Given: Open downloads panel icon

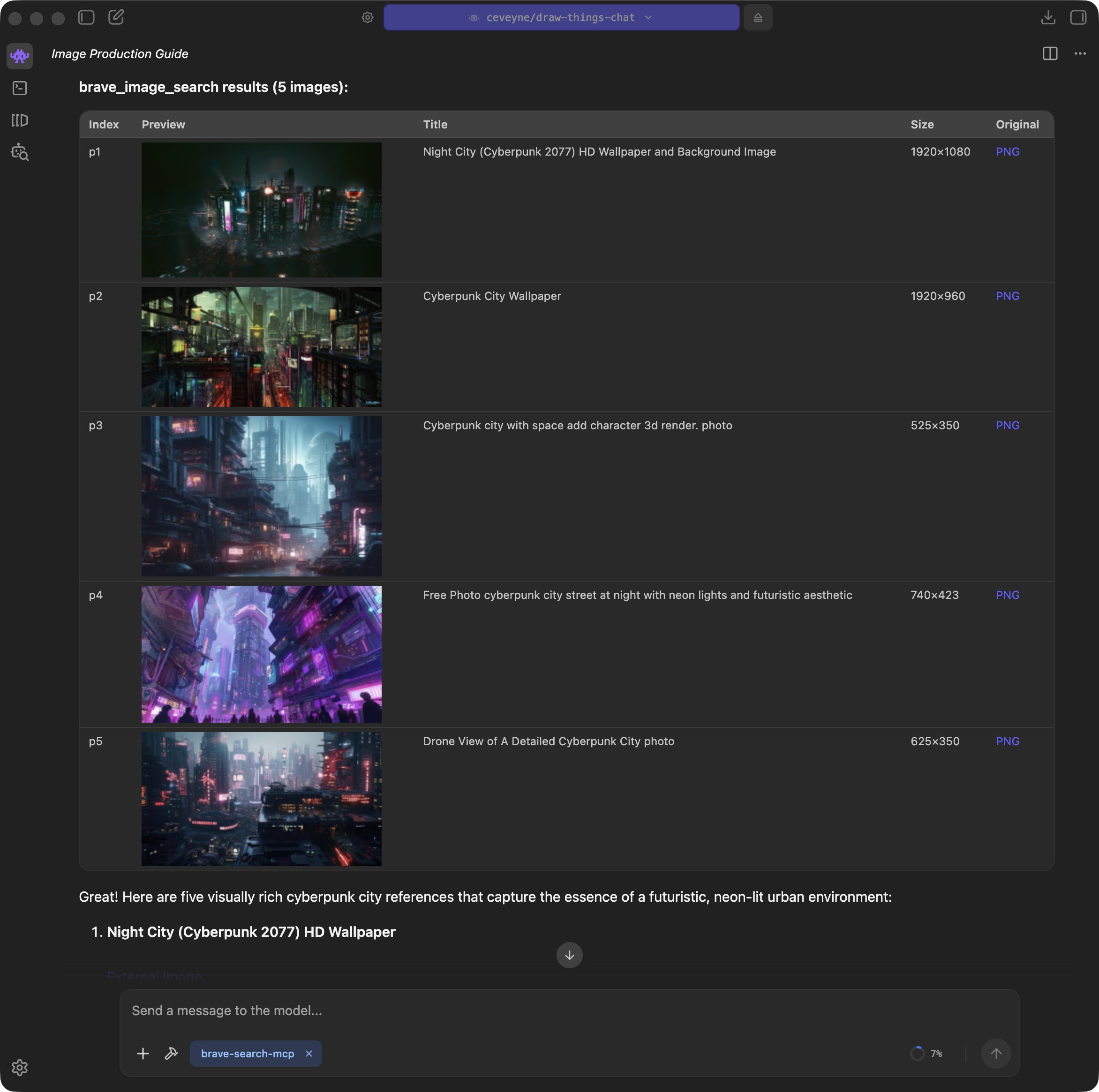Looking at the screenshot, I should pos(1048,18).
